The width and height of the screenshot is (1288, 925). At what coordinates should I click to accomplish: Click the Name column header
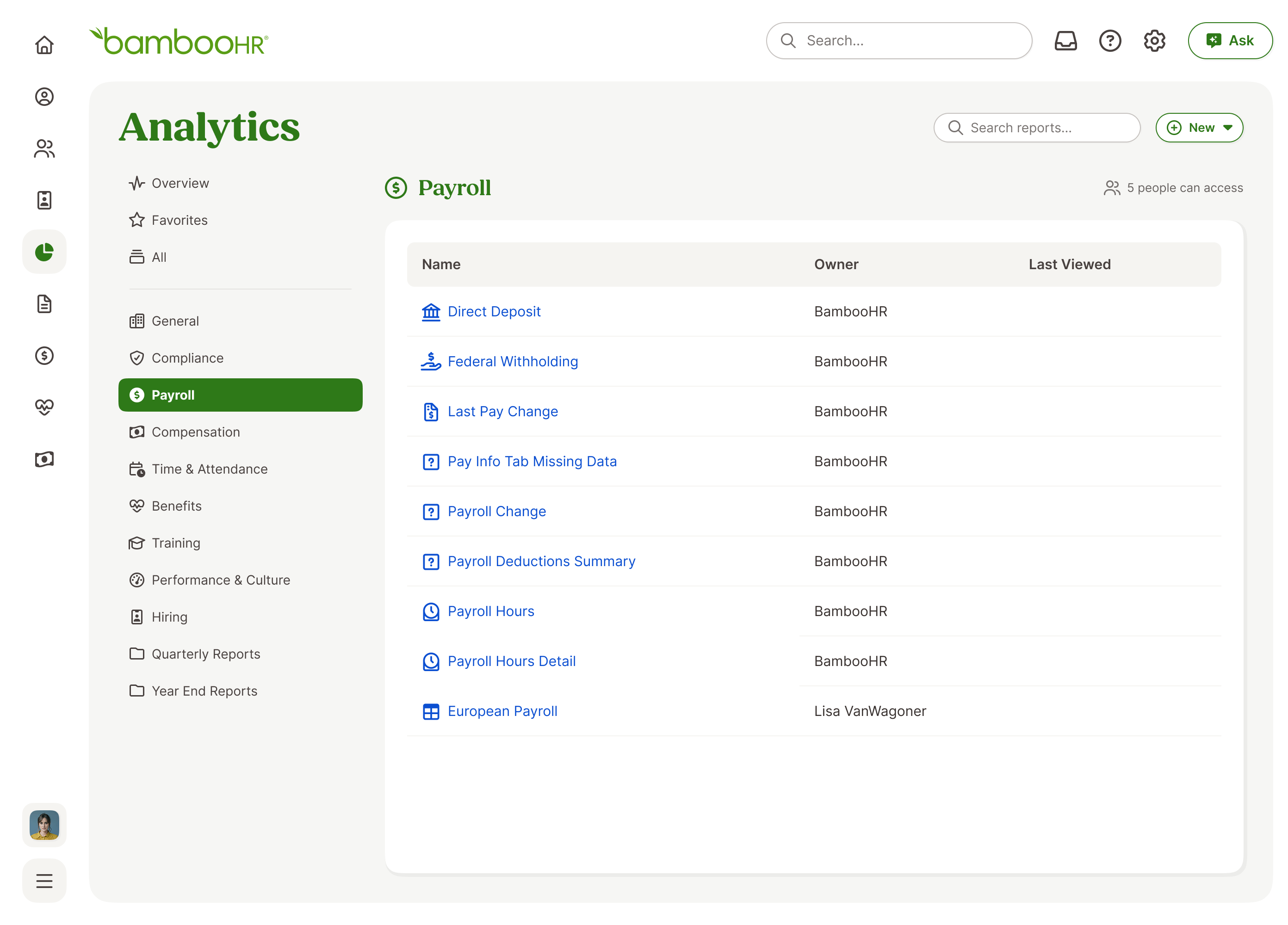pyautogui.click(x=441, y=265)
